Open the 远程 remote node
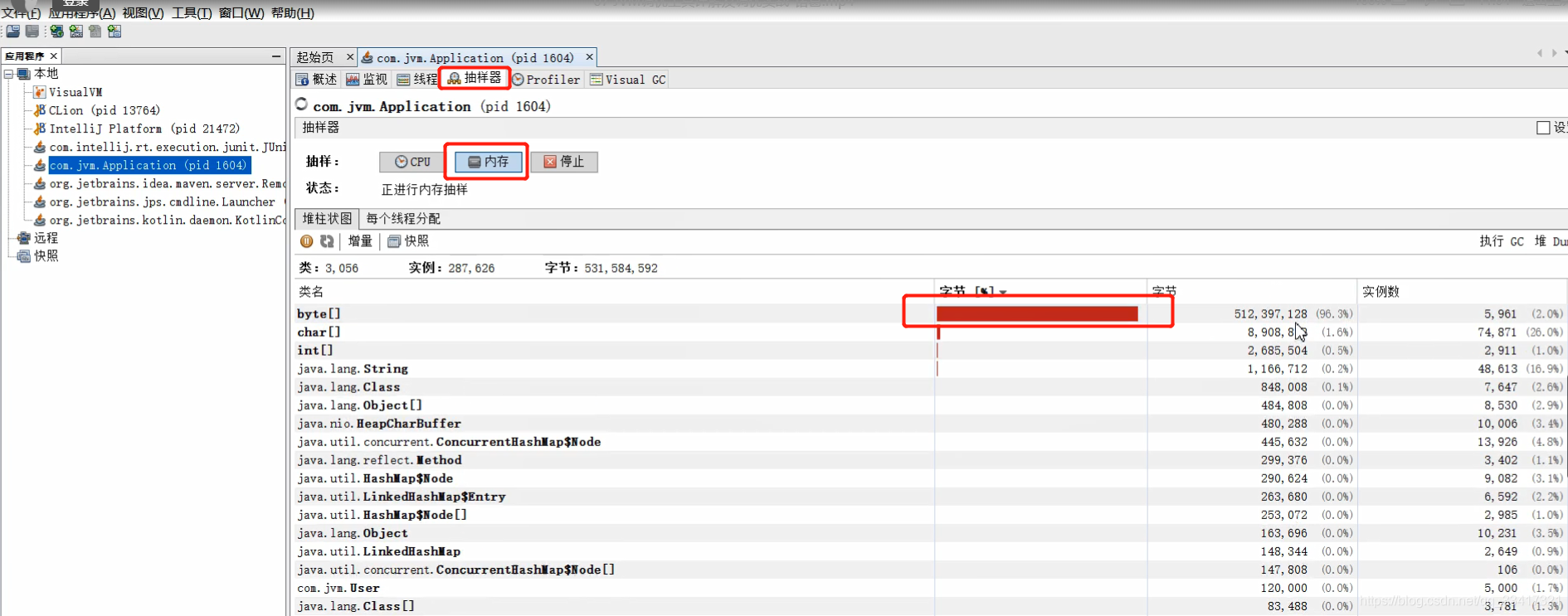This screenshot has width=1568, height=616. [x=38, y=238]
